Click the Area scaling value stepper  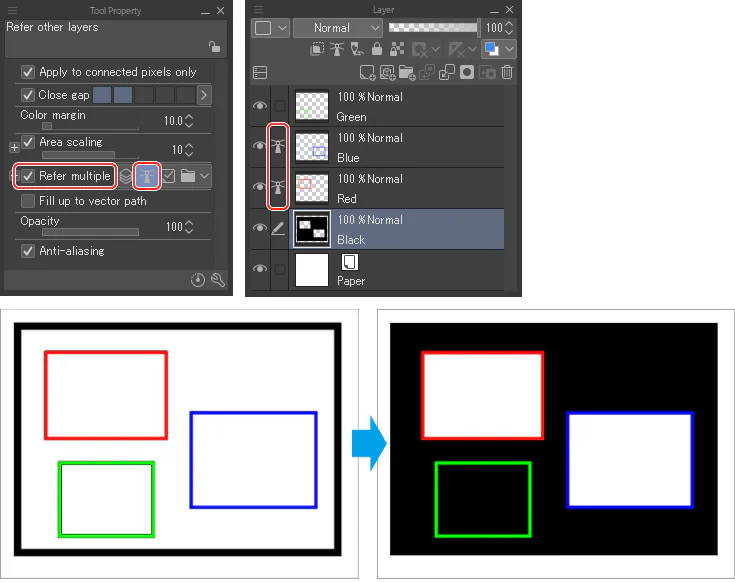pos(189,150)
